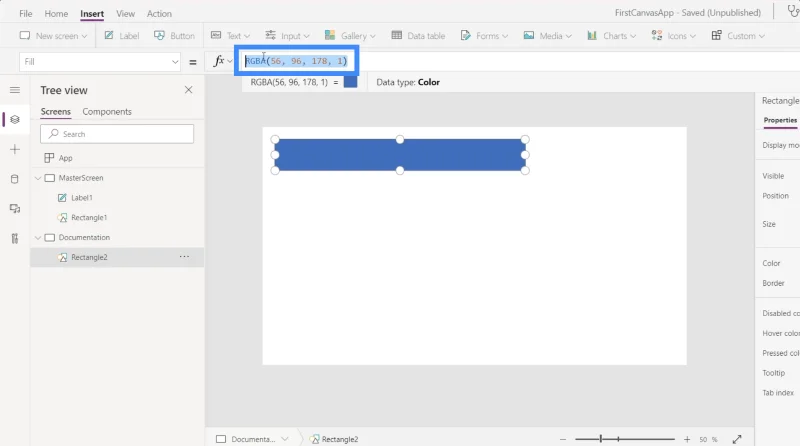Screen dimensions: 800x446
Task: Open the Media dropdown
Action: click(547, 36)
